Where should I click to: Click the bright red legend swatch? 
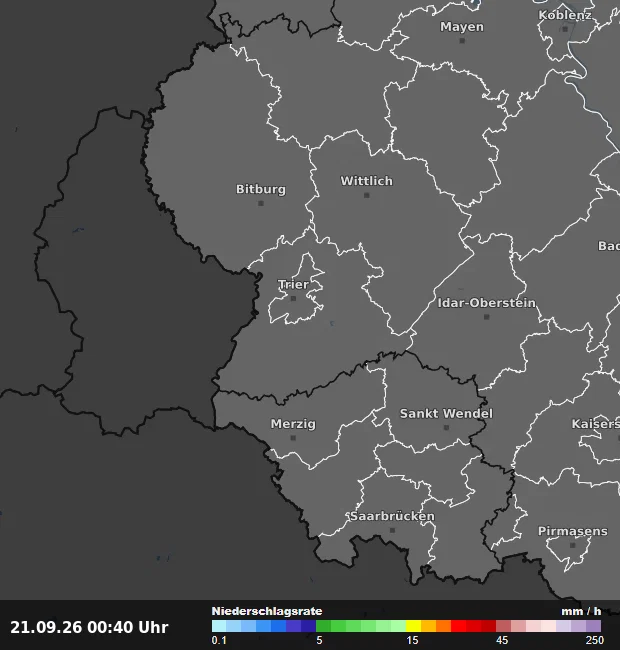458,626
